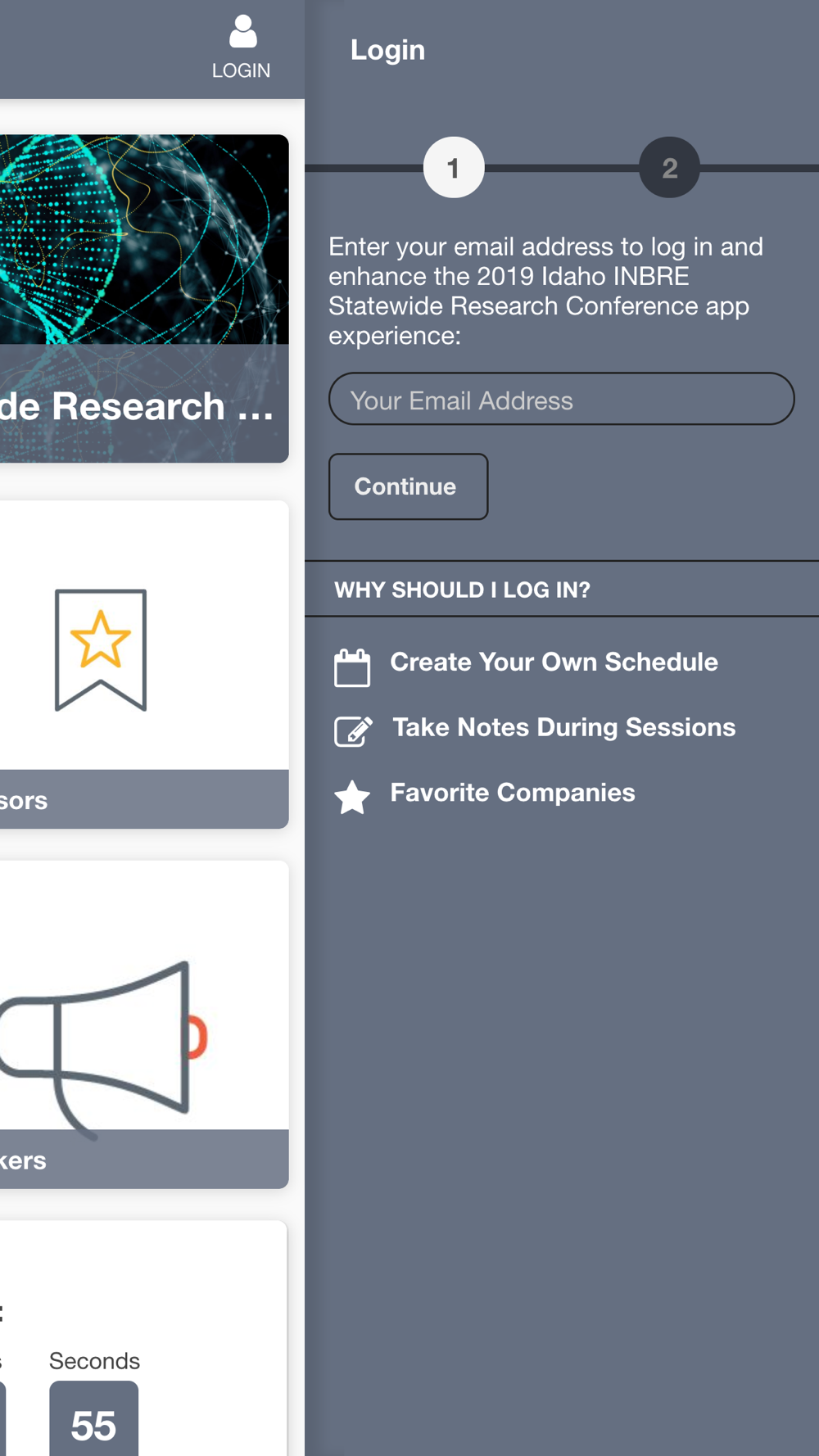Screen dimensions: 819x1456
Task: Tap the Seconds countdown box showing 55
Action: pyautogui.click(x=93, y=1421)
